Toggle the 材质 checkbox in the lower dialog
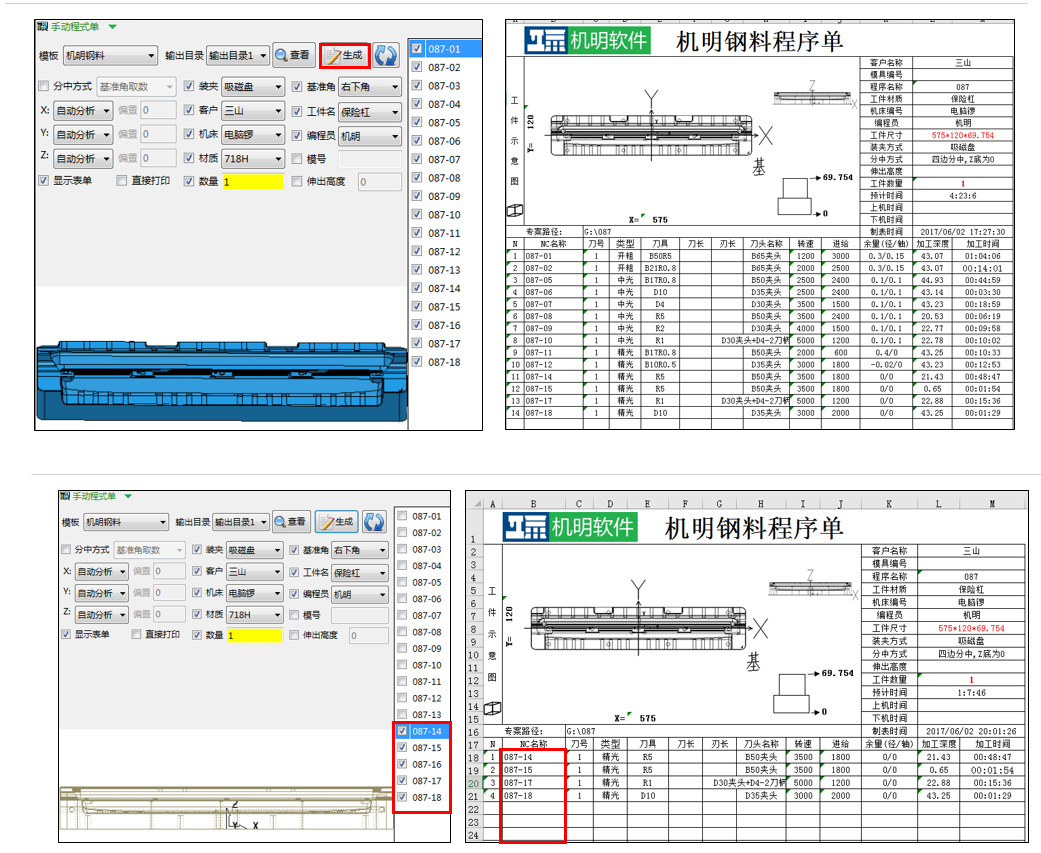The height and width of the screenshot is (853, 1041). (197, 614)
